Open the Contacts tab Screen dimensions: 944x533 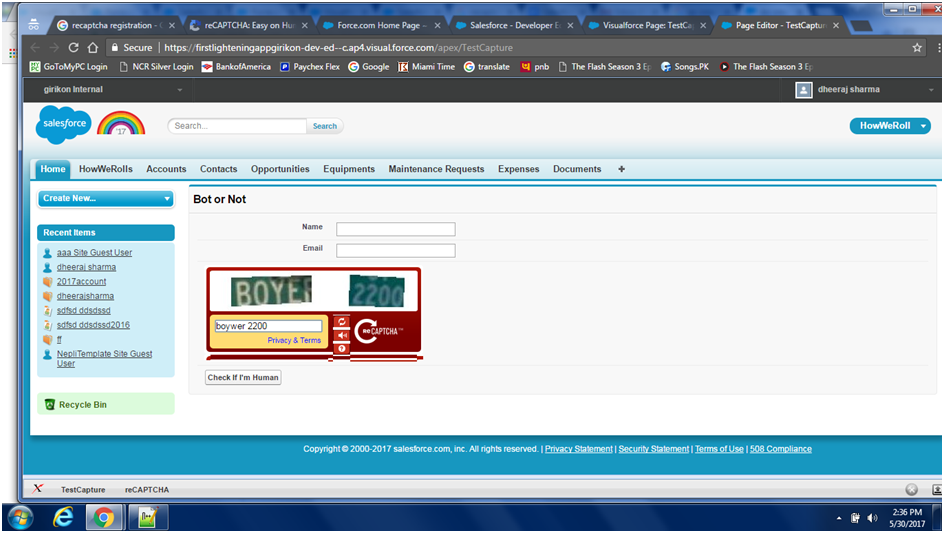pyautogui.click(x=219, y=169)
